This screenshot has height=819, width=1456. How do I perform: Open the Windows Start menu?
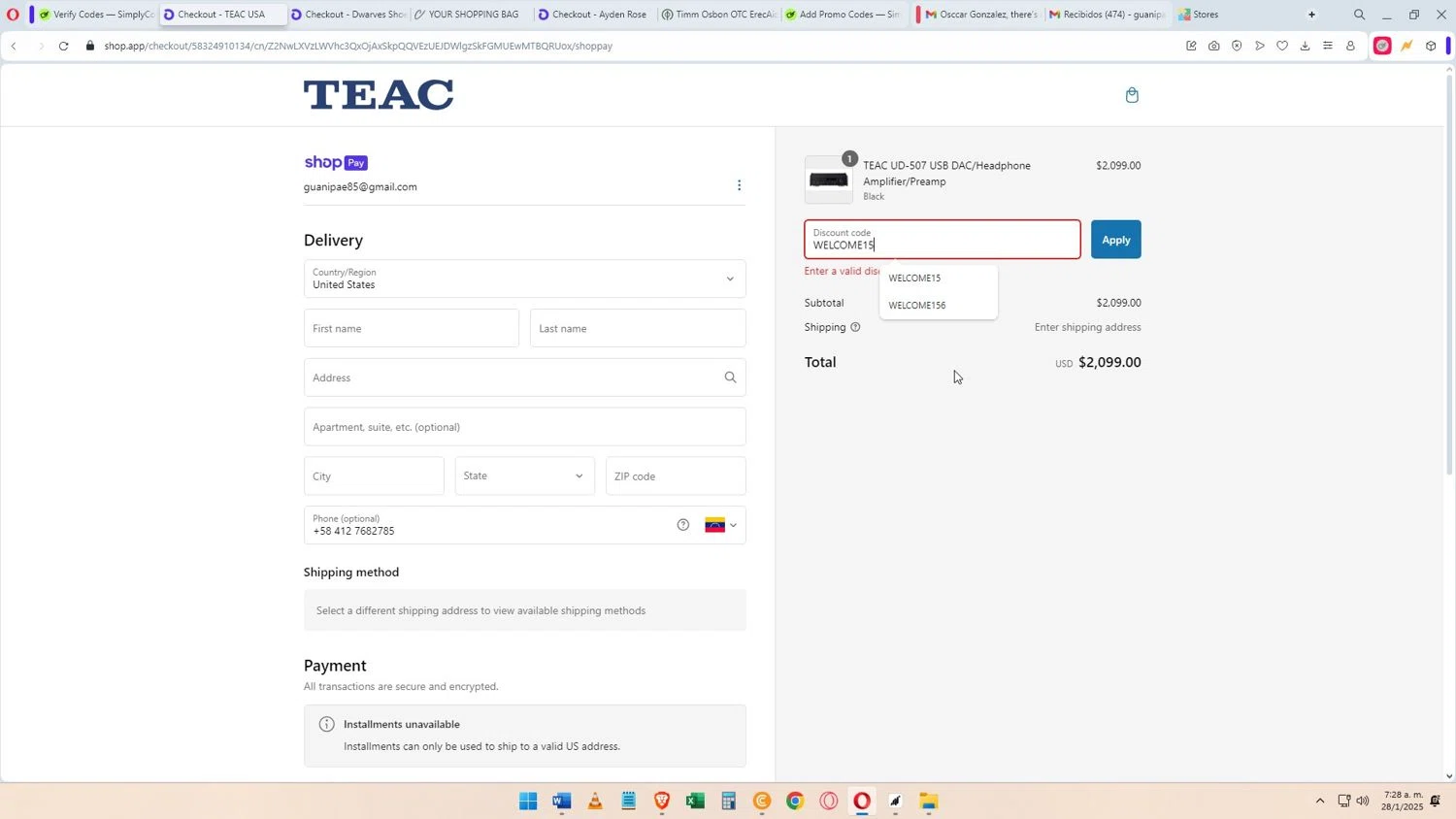click(x=528, y=801)
